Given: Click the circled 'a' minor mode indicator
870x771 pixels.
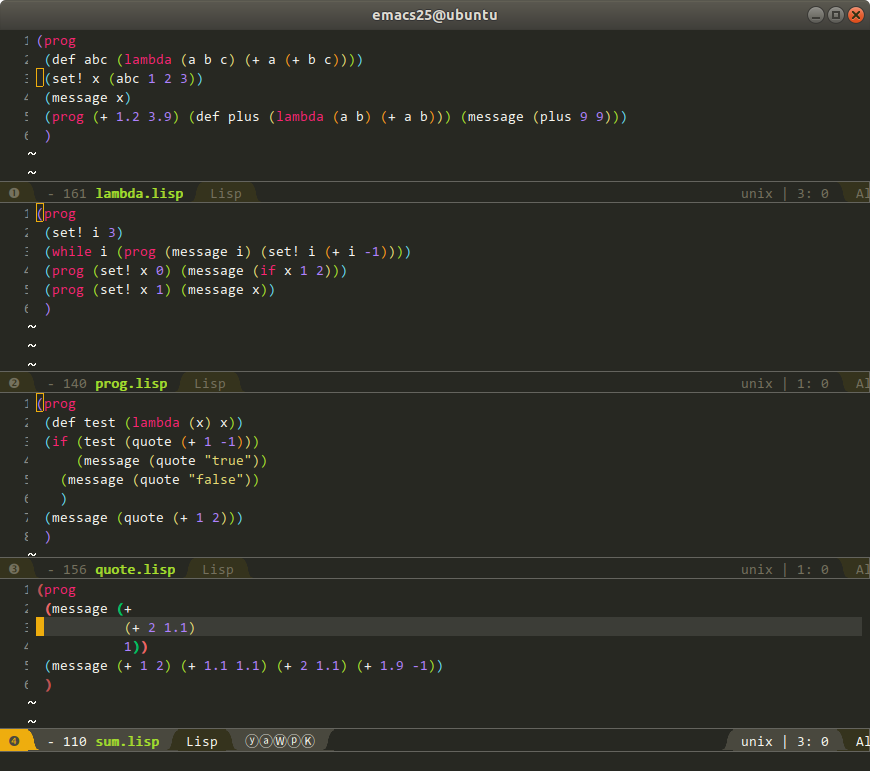Looking at the screenshot, I should [x=266, y=741].
